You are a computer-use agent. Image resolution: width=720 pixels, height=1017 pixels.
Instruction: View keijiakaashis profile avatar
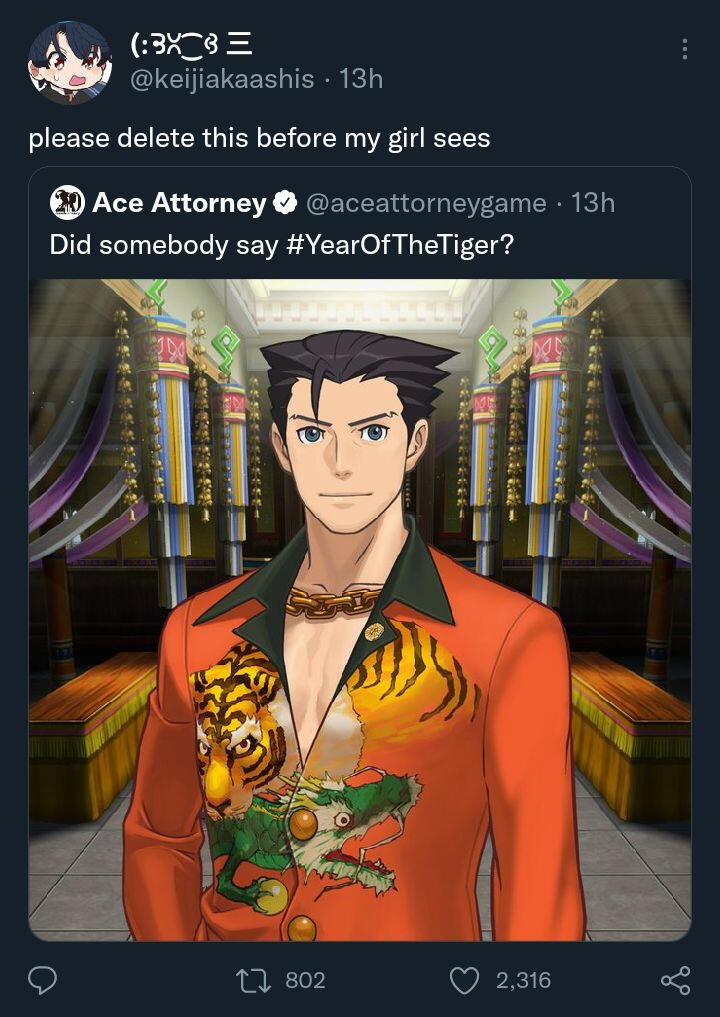(x=70, y=62)
